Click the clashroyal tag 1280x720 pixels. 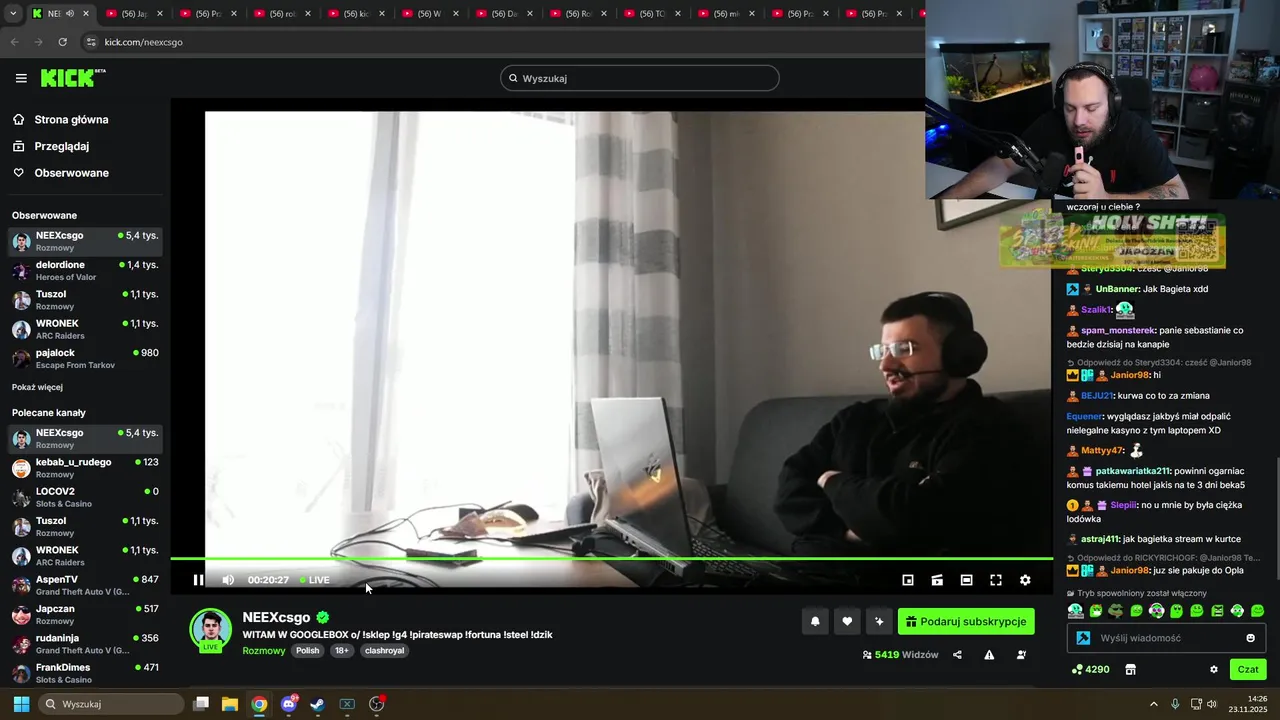(384, 651)
